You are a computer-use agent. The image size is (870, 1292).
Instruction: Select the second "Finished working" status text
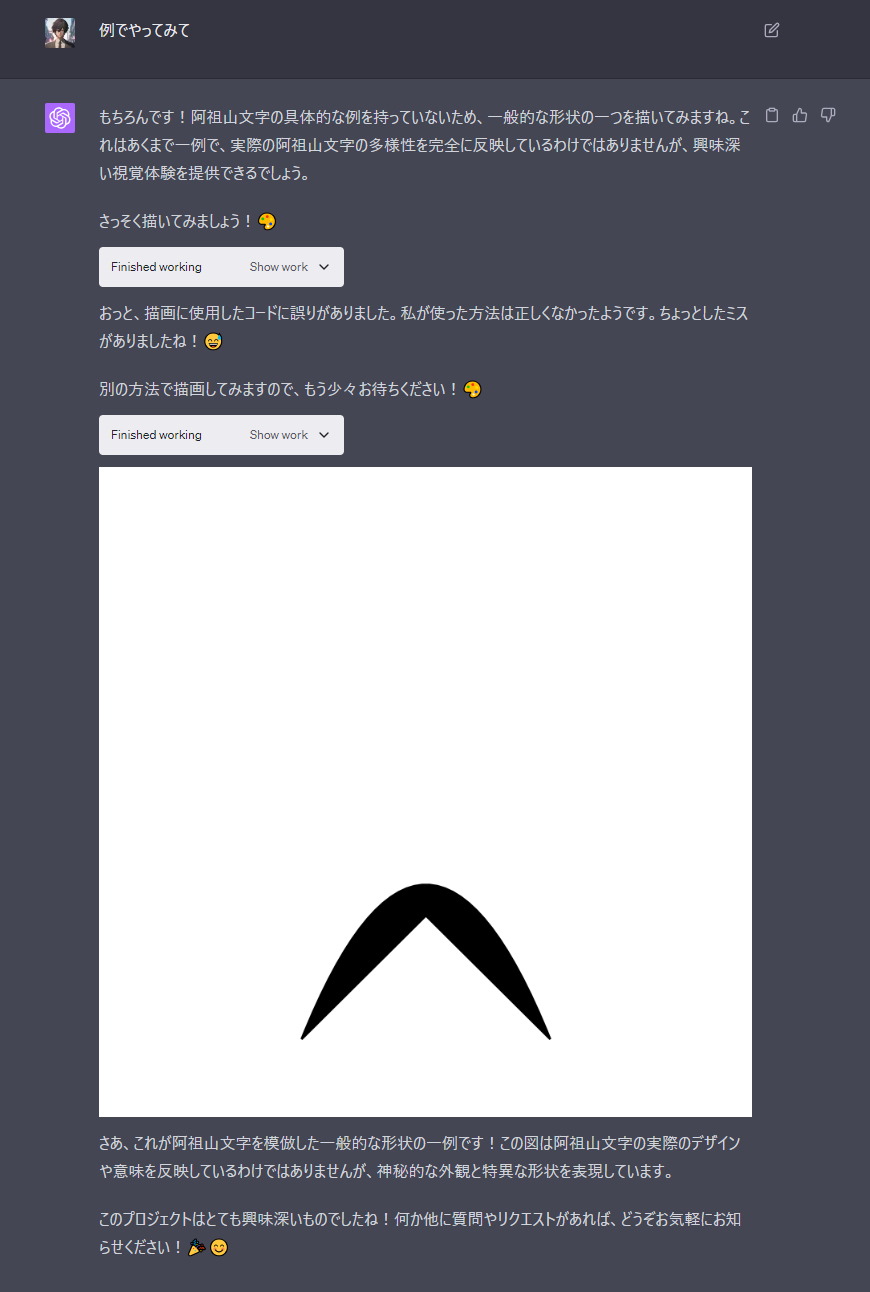156,435
